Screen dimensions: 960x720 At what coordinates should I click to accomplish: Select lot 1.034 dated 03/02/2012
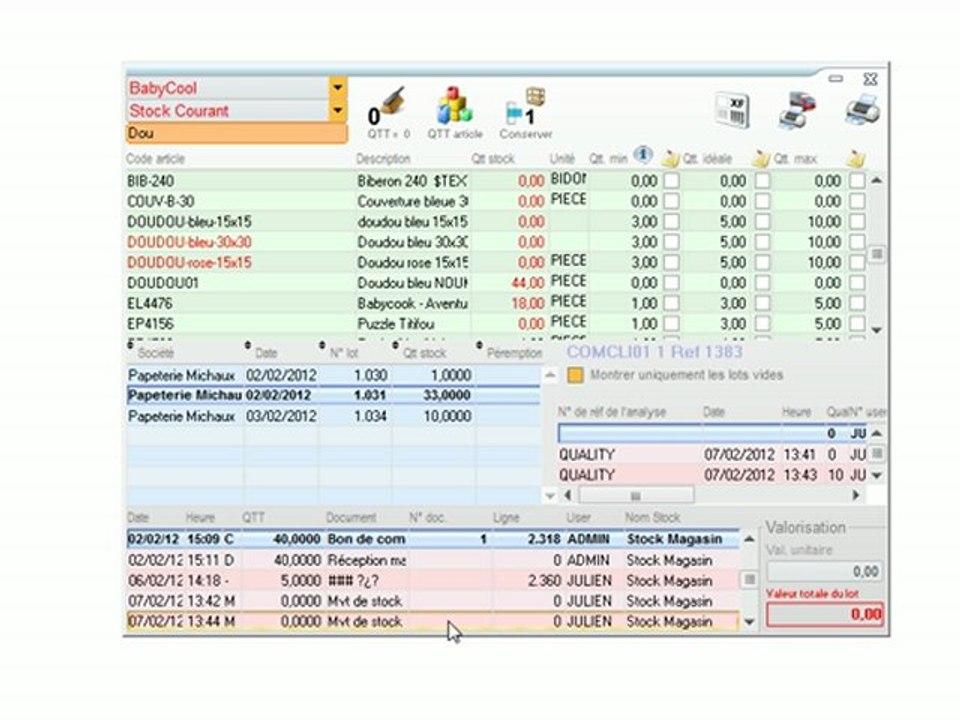[x=333, y=416]
